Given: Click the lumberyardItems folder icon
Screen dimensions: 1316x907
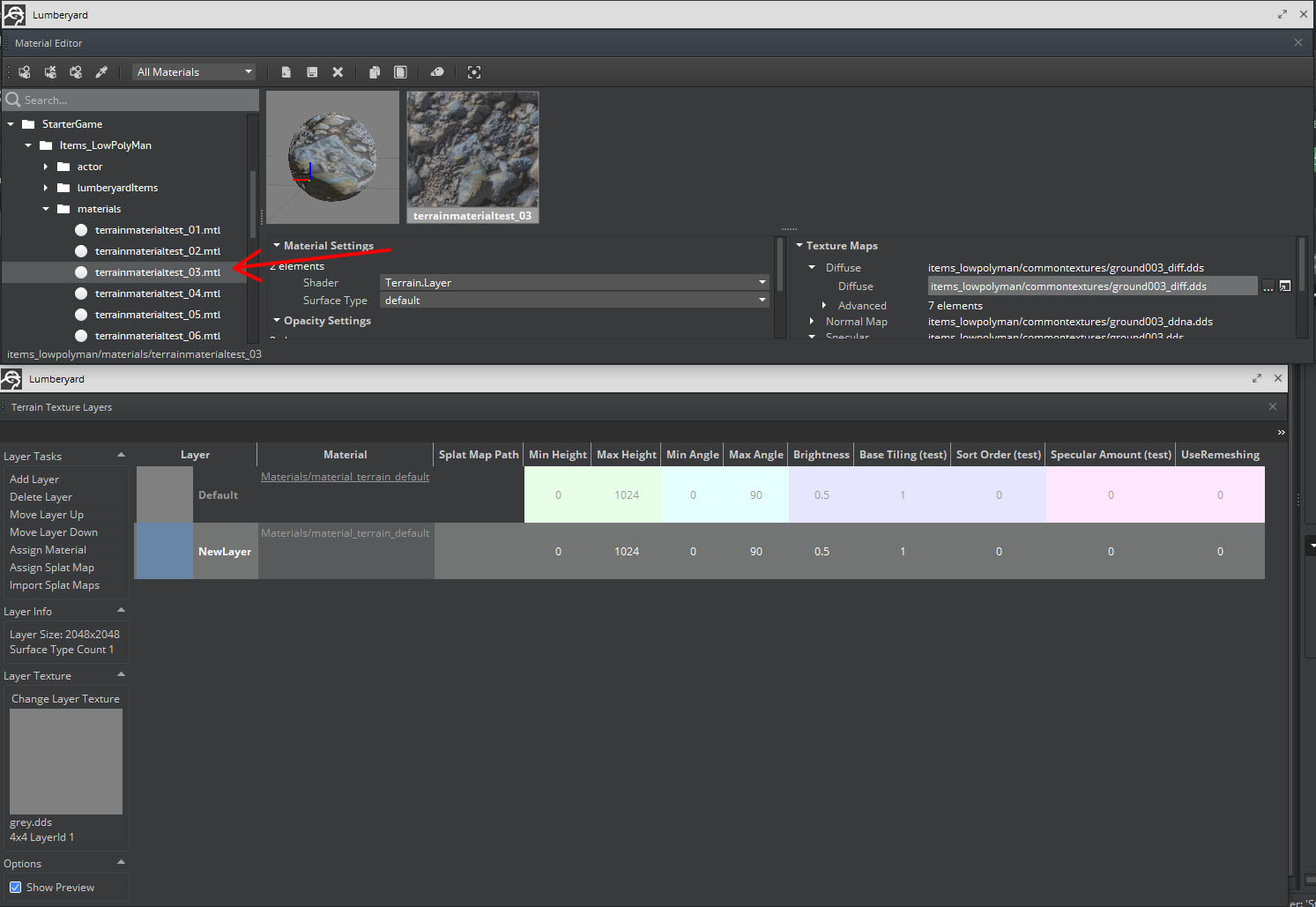Looking at the screenshot, I should [x=63, y=188].
